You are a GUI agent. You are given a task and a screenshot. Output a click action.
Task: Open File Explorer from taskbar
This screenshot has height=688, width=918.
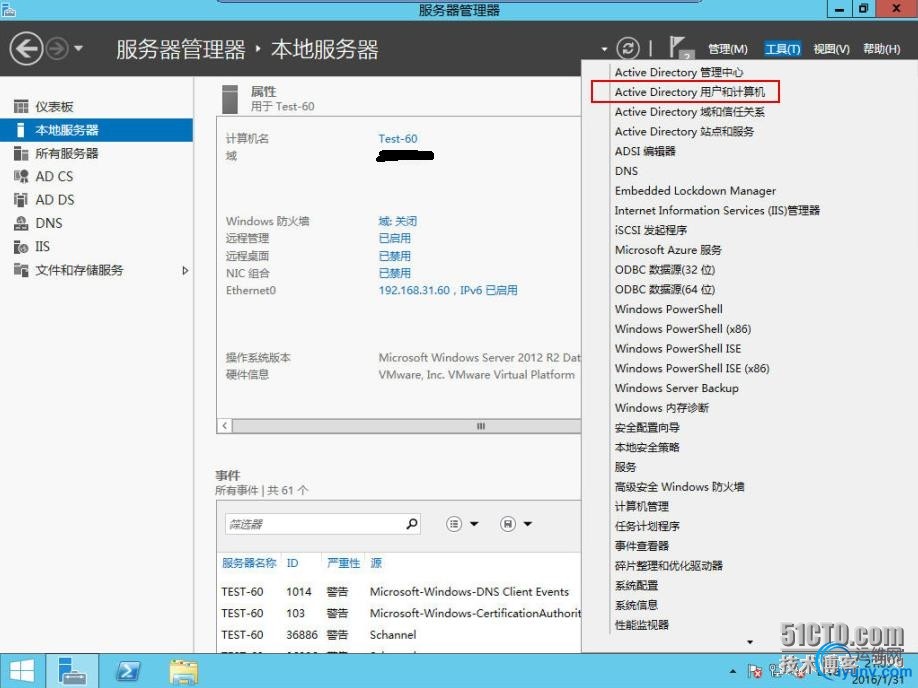pyautogui.click(x=184, y=671)
